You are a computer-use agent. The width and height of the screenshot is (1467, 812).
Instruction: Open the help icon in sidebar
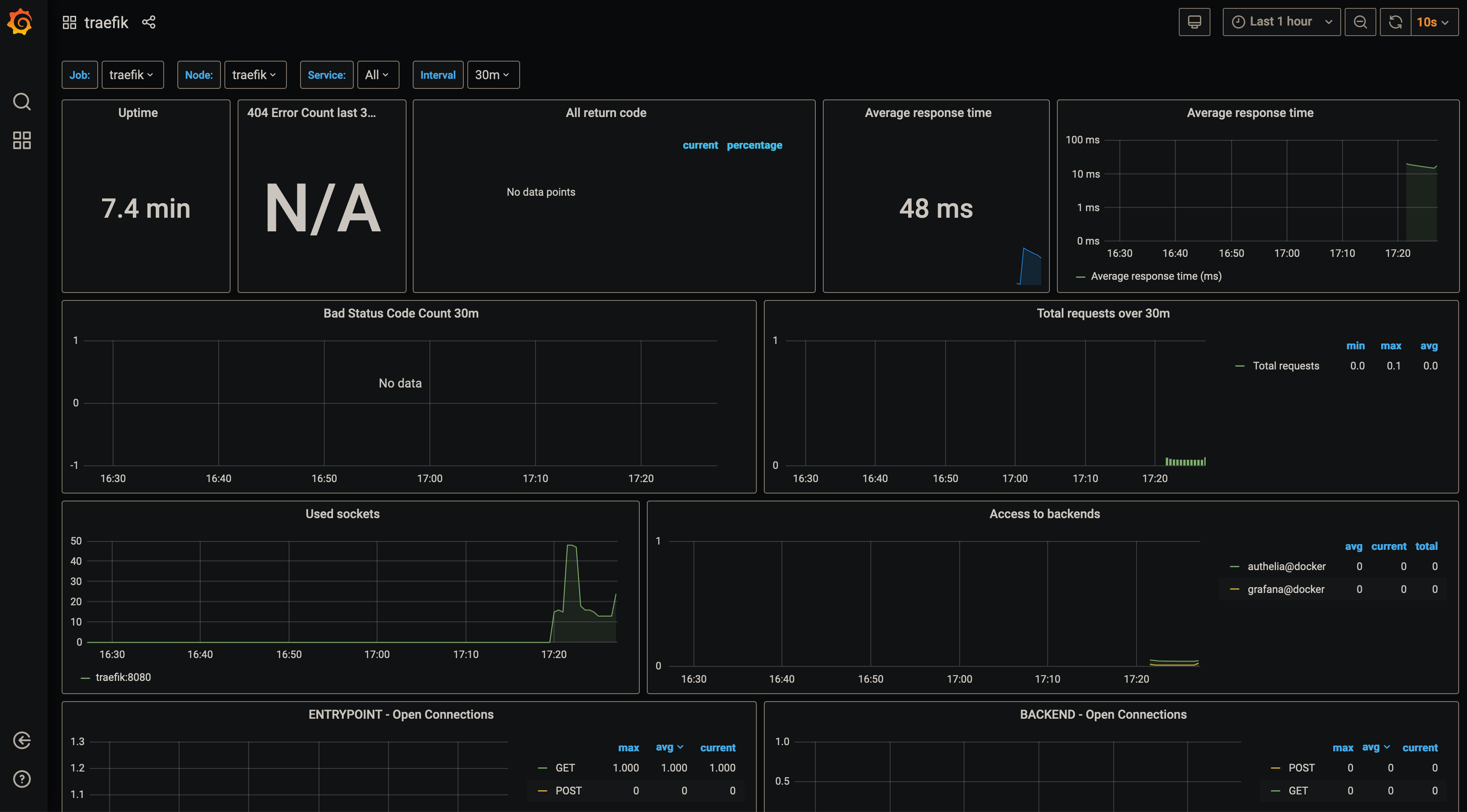click(22, 779)
